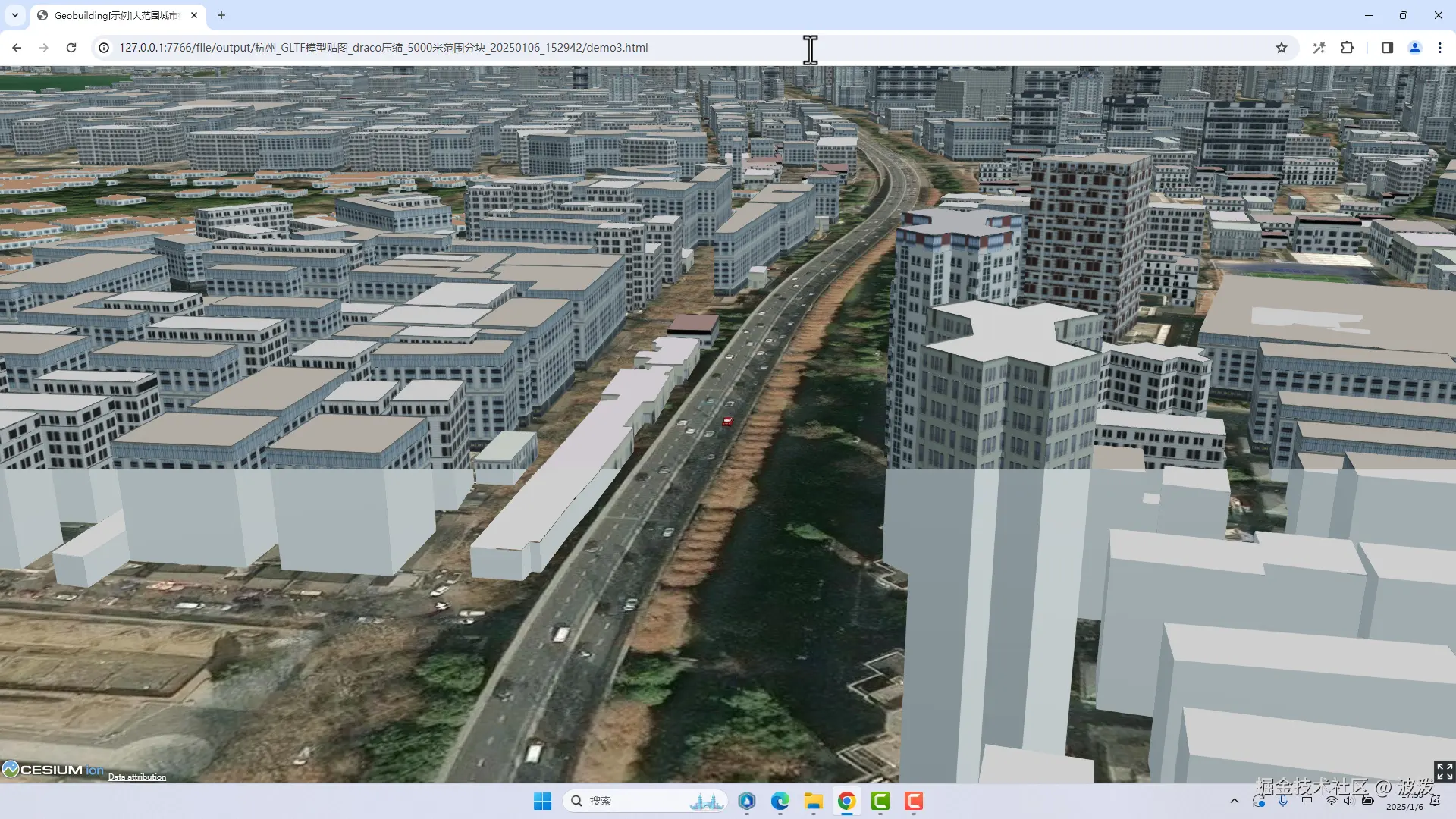The width and height of the screenshot is (1456, 819).
Task: Toggle Cesium fullscreen mode button
Action: (x=1444, y=771)
